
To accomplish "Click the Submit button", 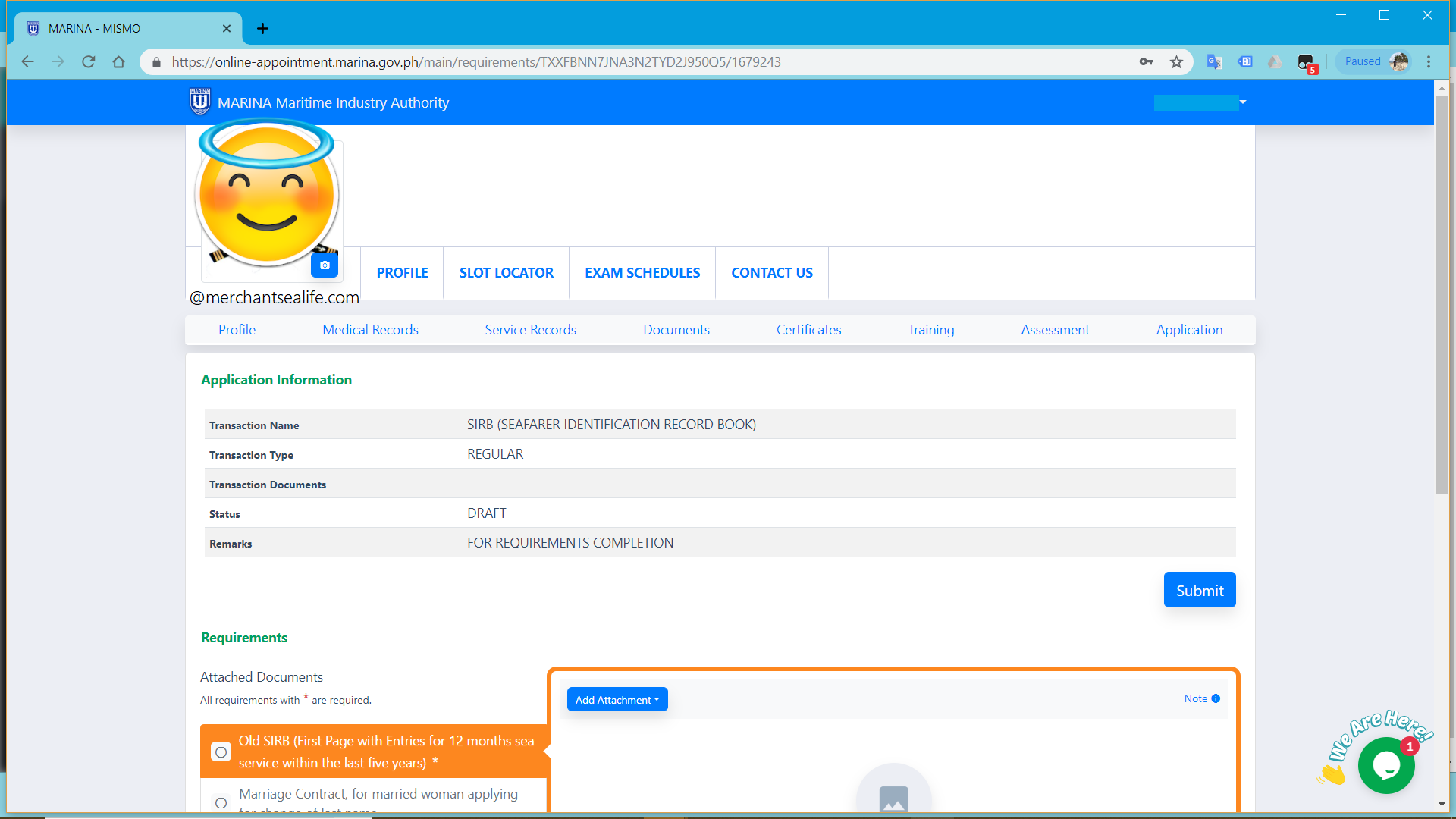I will click(1199, 590).
